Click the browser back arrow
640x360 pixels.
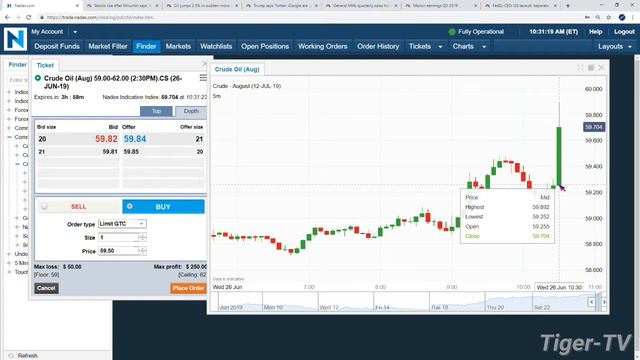coord(7,17)
